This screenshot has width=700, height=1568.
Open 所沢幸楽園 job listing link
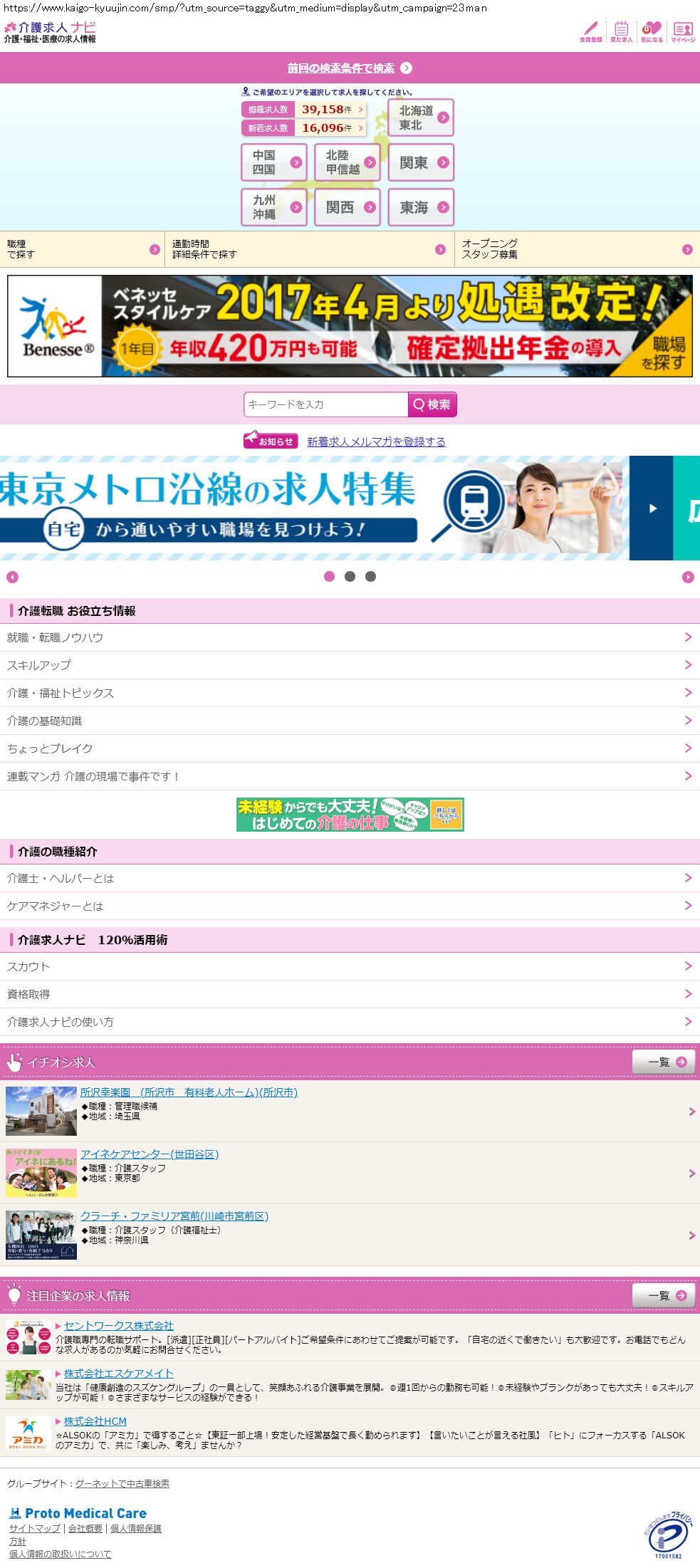point(189,1092)
